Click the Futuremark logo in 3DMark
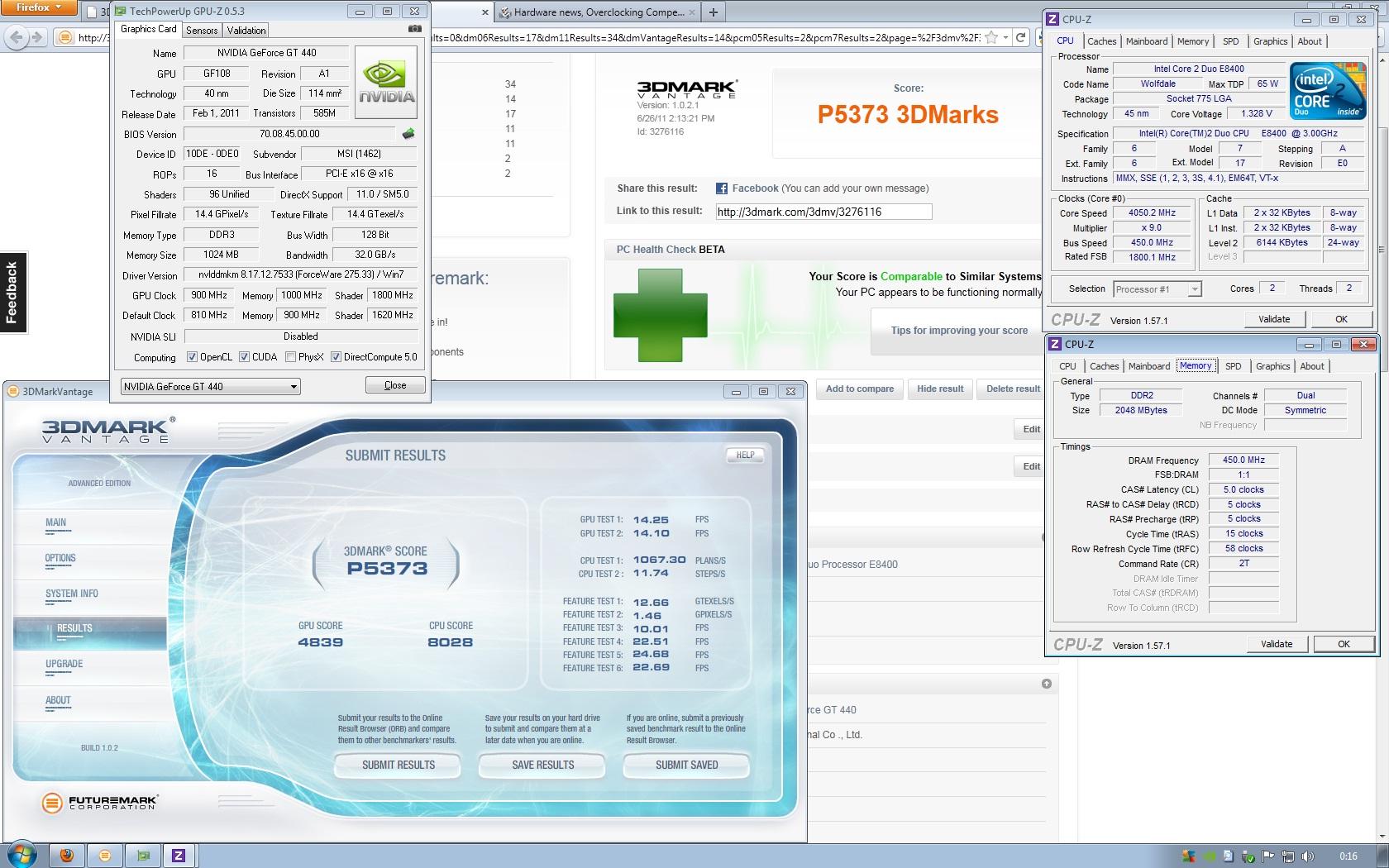 [x=99, y=802]
